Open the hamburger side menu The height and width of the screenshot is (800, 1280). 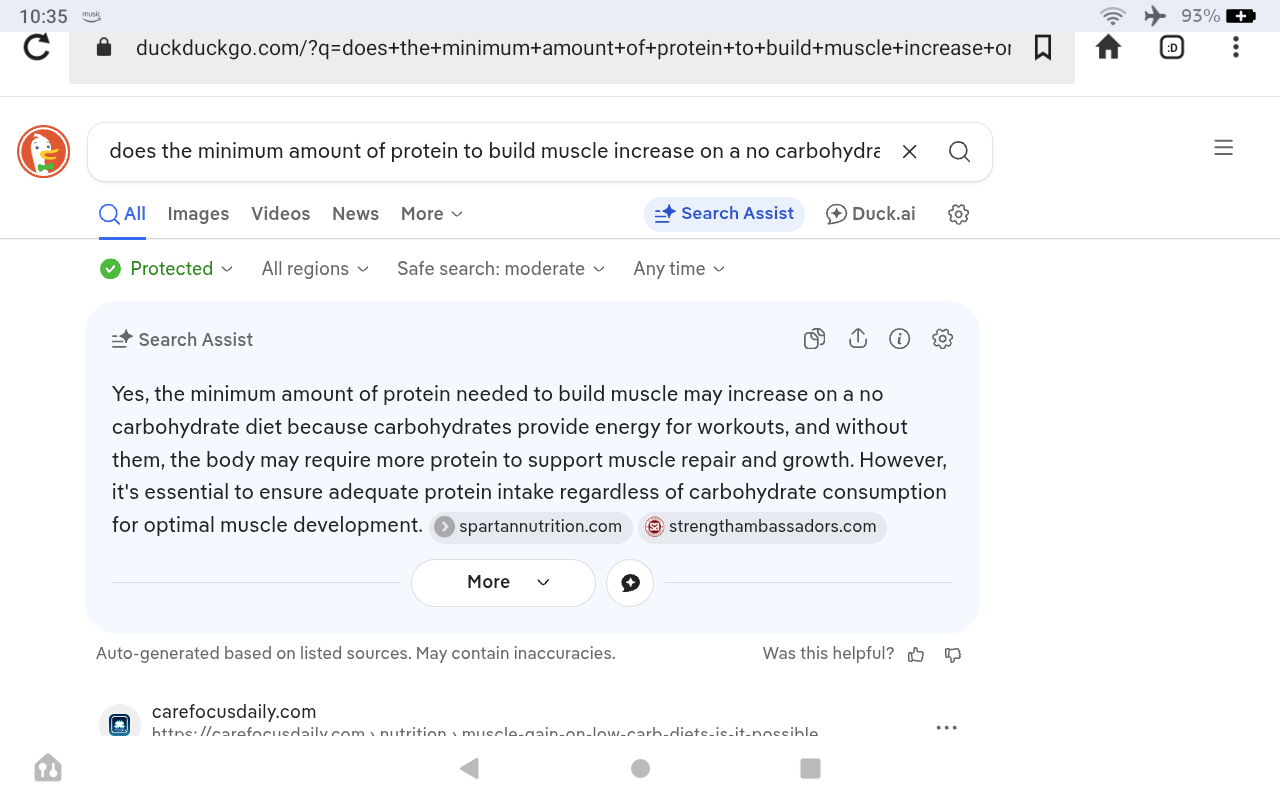click(1223, 148)
